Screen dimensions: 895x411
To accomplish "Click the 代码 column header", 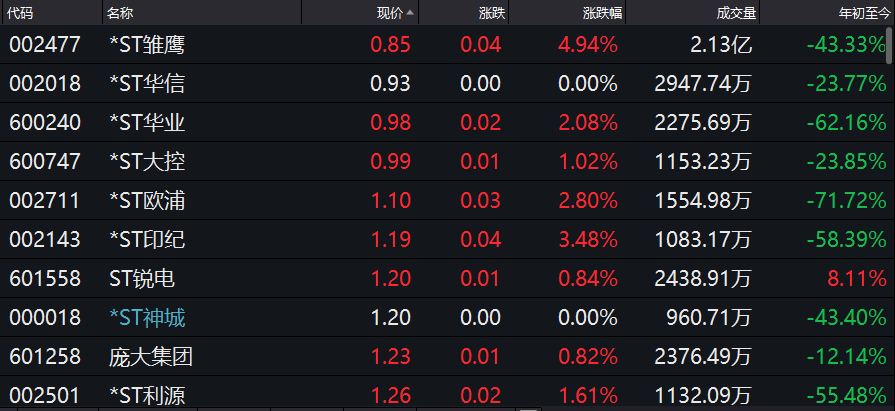I will [x=19, y=13].
